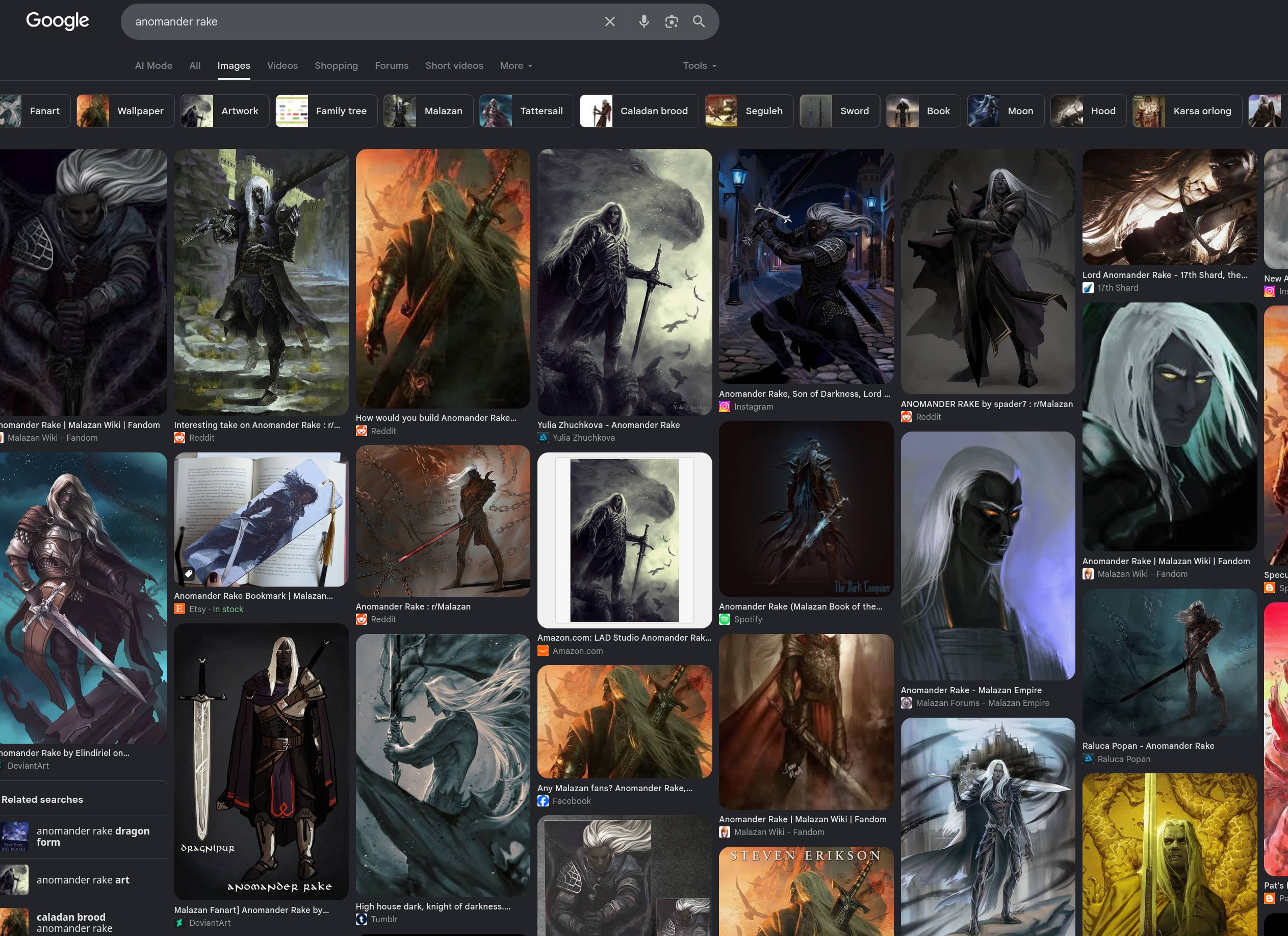Clear the search box with the X icon
Screen dimensions: 1288x936
tap(610, 21)
